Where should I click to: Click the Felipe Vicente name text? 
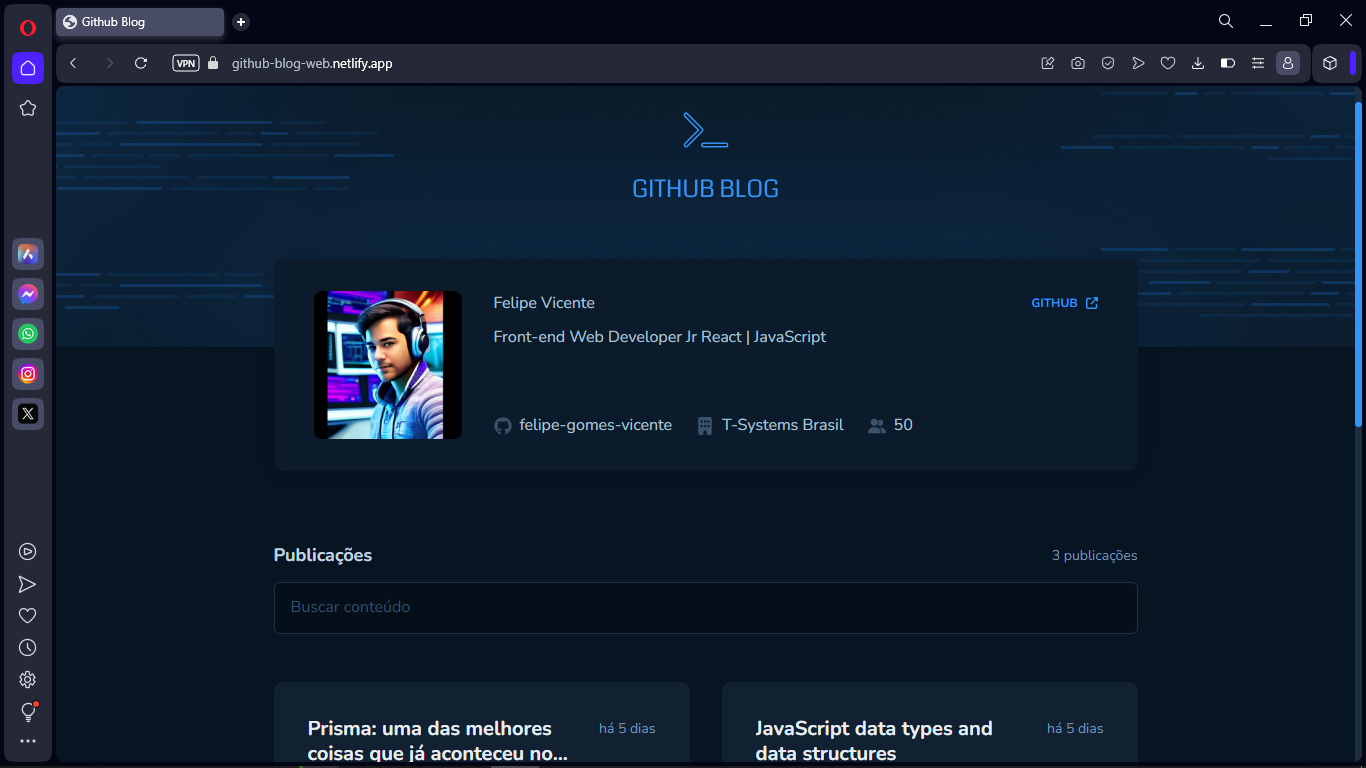(x=544, y=303)
